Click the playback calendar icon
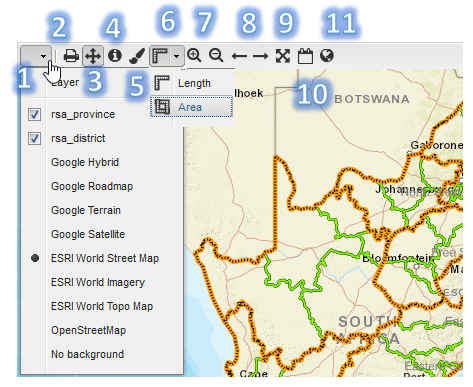The height and width of the screenshot is (387, 473). pyautogui.click(x=305, y=56)
